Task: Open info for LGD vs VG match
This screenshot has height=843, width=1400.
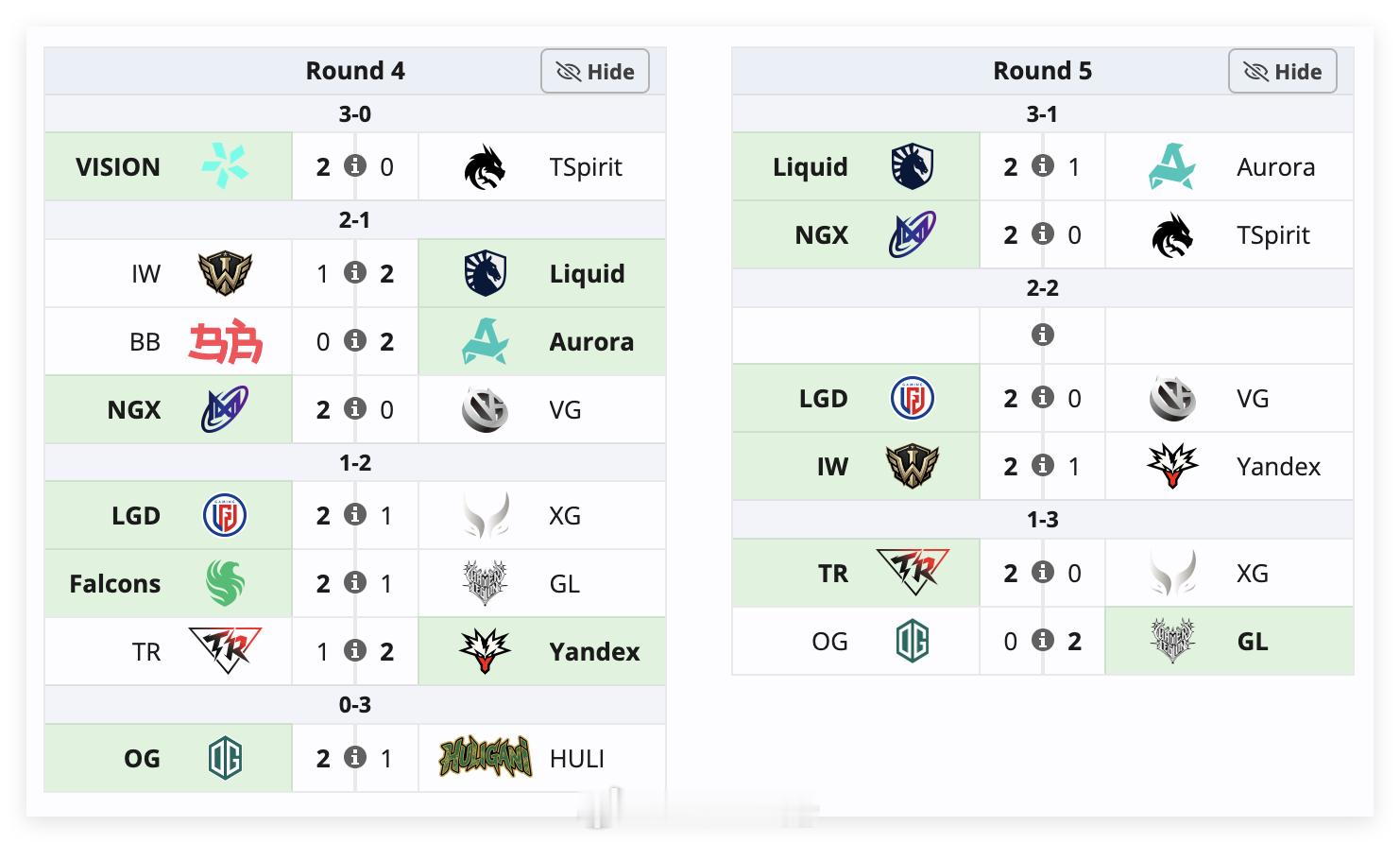Action: point(1043,398)
